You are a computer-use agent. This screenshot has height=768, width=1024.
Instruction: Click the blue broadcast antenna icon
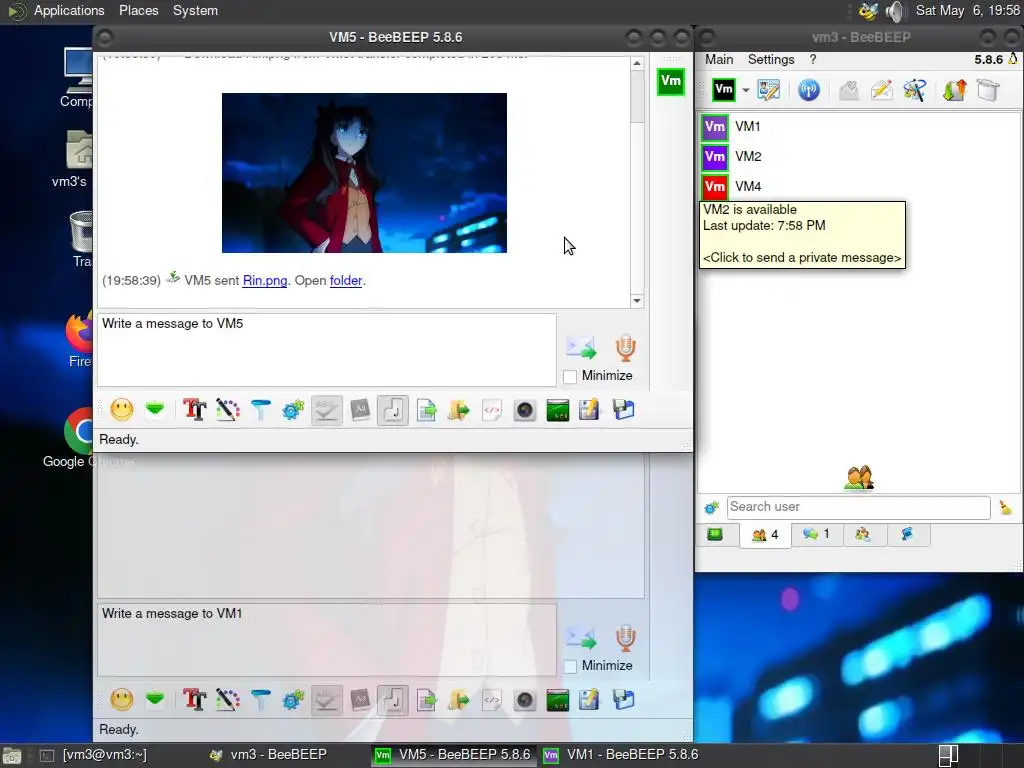(x=808, y=90)
